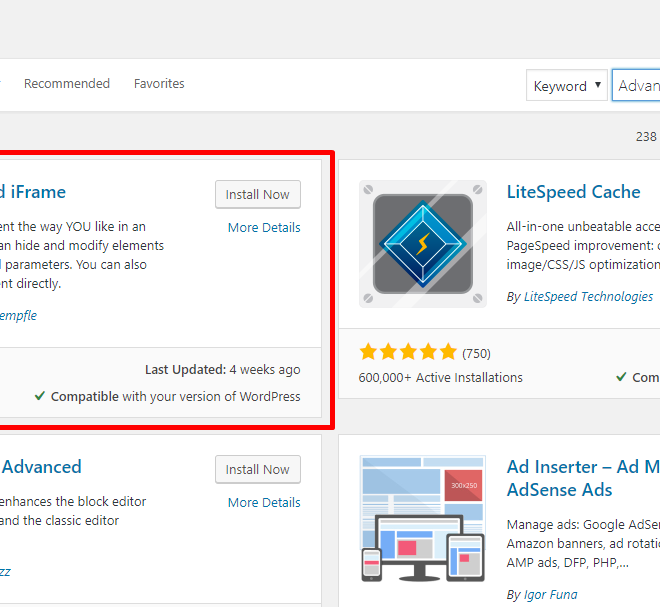Click 'Last Updated: 4 weeks ago' text
Image resolution: width=660 pixels, height=607 pixels.
click(223, 370)
